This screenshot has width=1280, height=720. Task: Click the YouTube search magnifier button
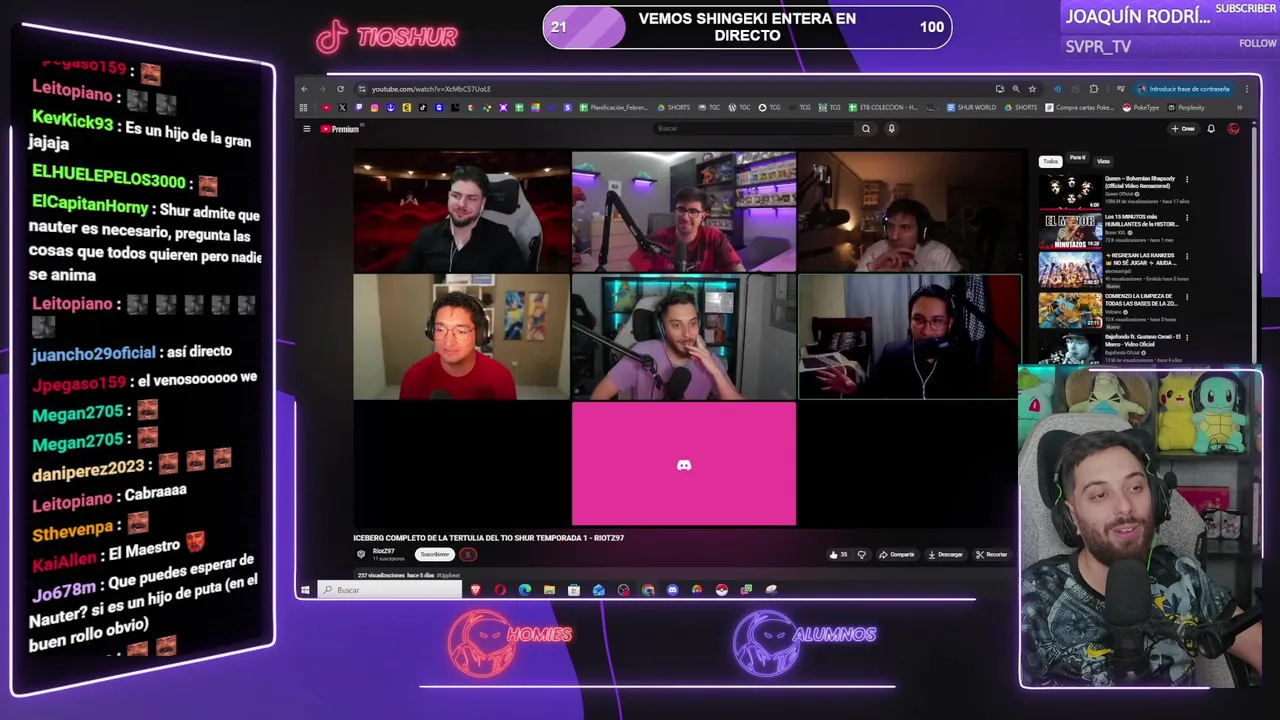pos(866,128)
